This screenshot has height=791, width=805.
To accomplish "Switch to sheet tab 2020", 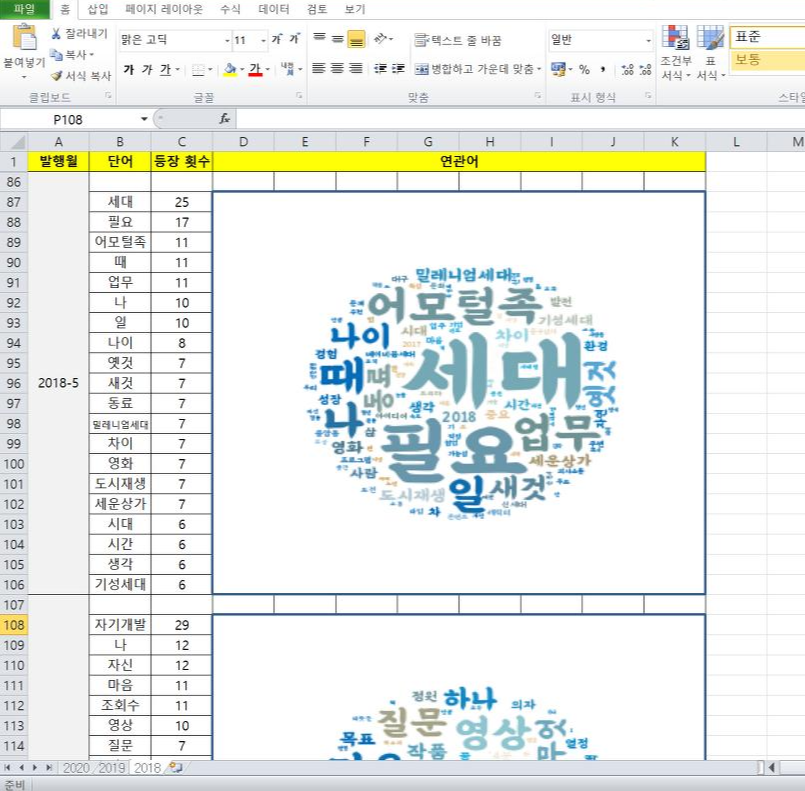I will coord(76,768).
